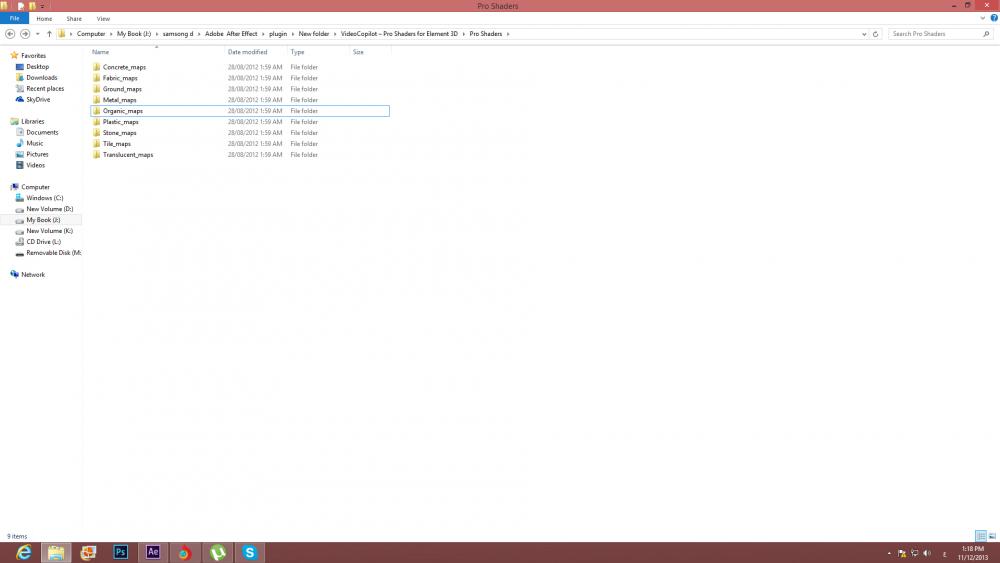Screen dimensions: 1000x563
Task: Open Windows (C:) drive
Action: point(45,198)
